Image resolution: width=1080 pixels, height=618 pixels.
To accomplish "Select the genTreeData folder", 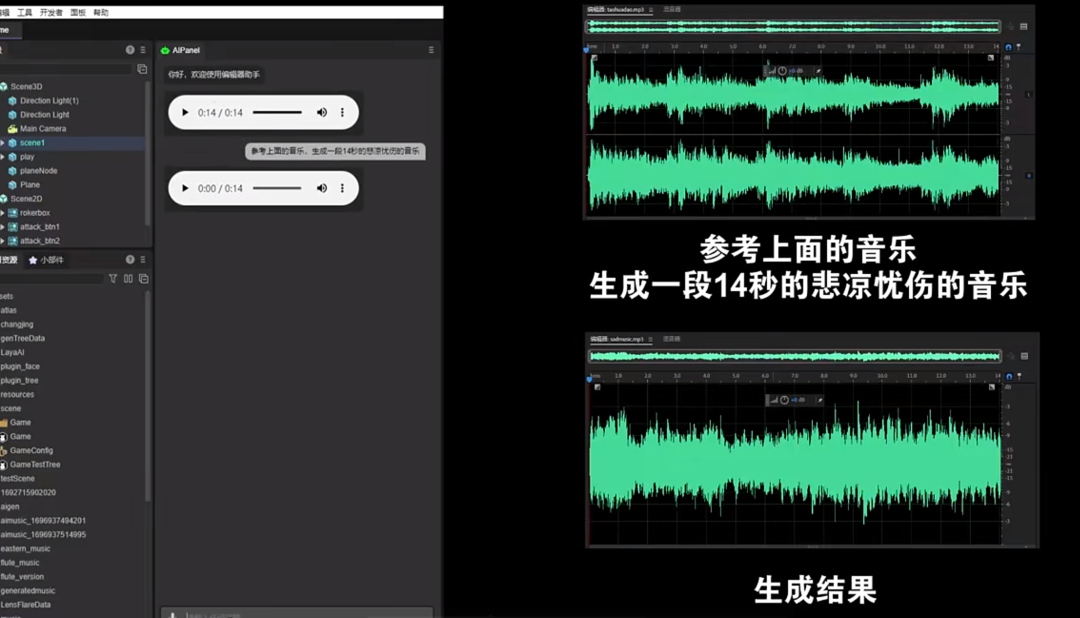I will point(23,338).
